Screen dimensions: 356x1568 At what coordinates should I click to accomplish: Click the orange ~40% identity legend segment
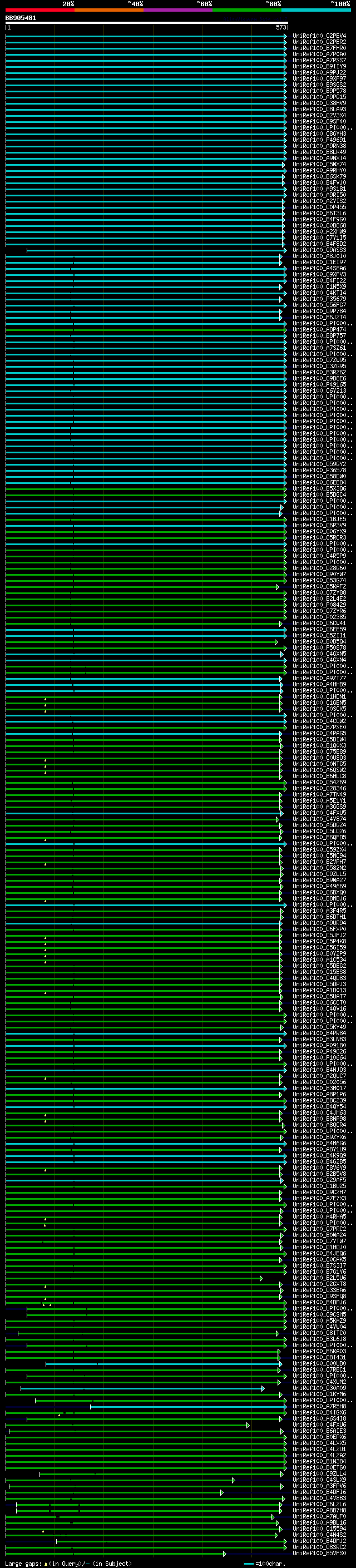(x=109, y=10)
